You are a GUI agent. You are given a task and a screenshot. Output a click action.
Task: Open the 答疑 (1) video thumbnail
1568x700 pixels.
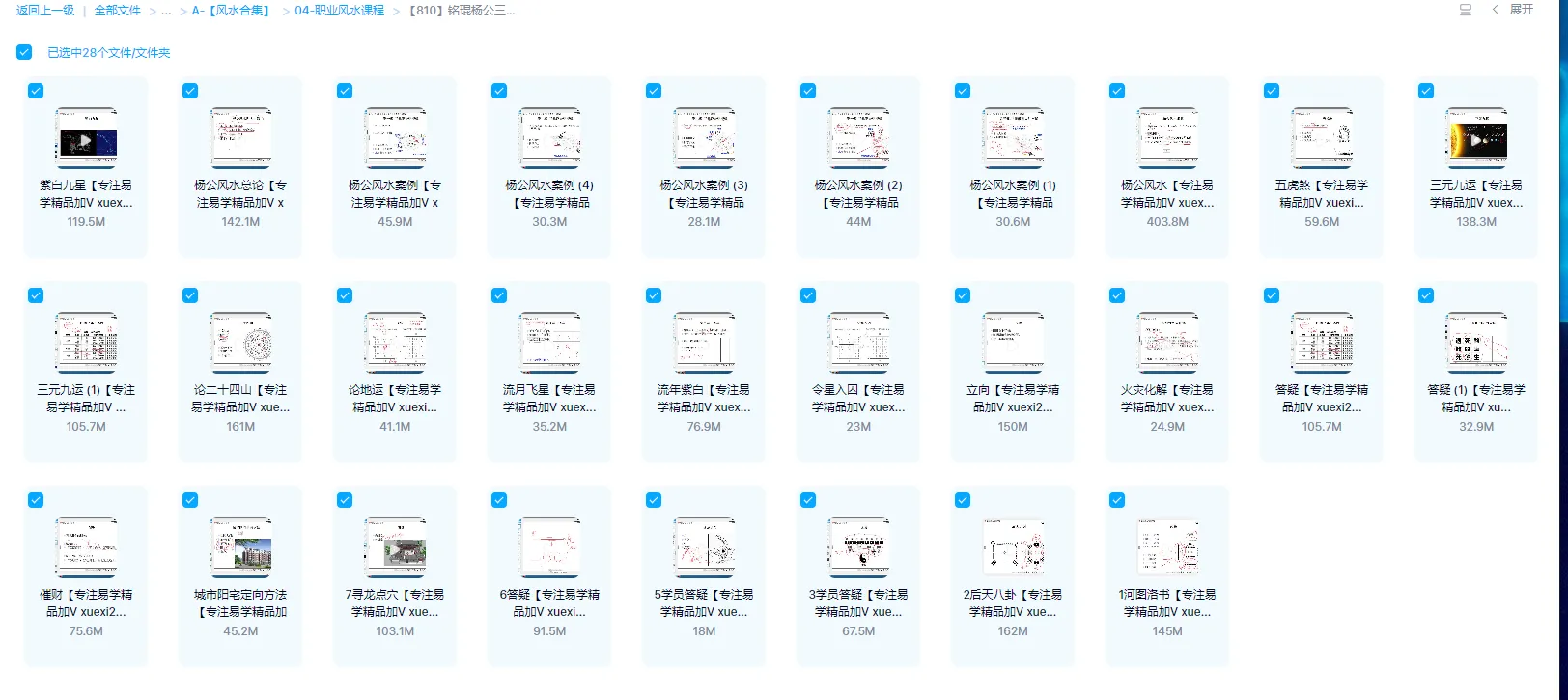point(1476,344)
